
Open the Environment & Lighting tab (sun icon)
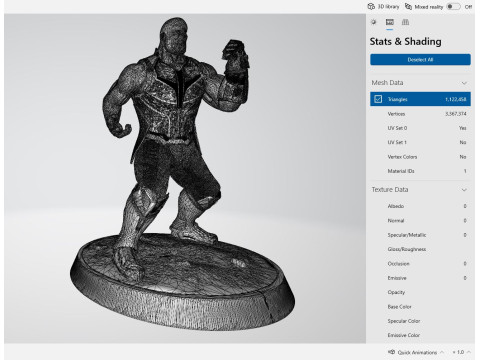pyautogui.click(x=374, y=22)
